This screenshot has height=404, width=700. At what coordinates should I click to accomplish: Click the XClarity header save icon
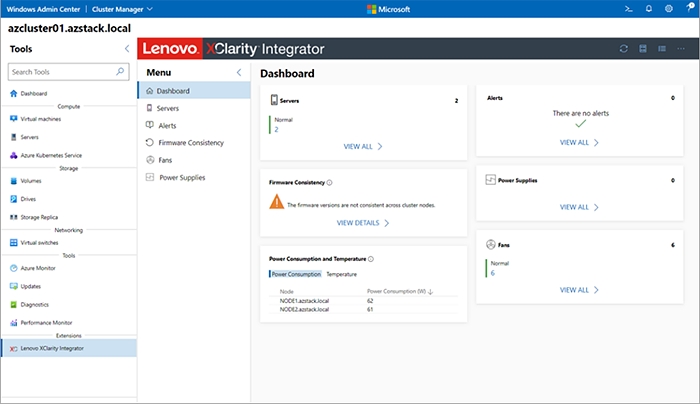pyautogui.click(x=643, y=49)
